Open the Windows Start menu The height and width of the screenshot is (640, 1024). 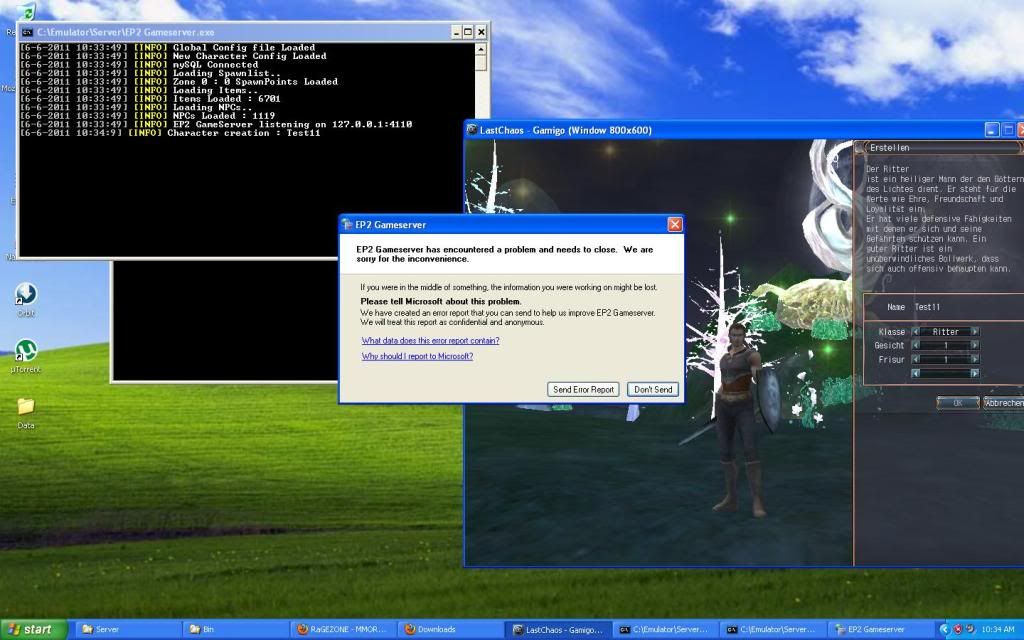33,630
